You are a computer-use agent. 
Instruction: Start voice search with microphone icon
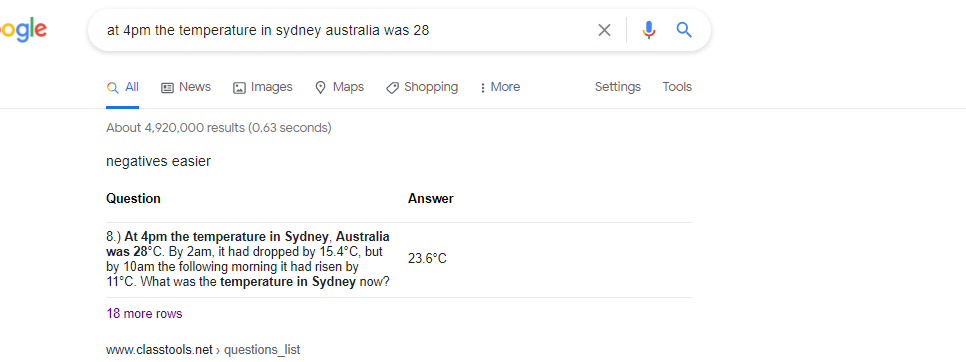[648, 30]
